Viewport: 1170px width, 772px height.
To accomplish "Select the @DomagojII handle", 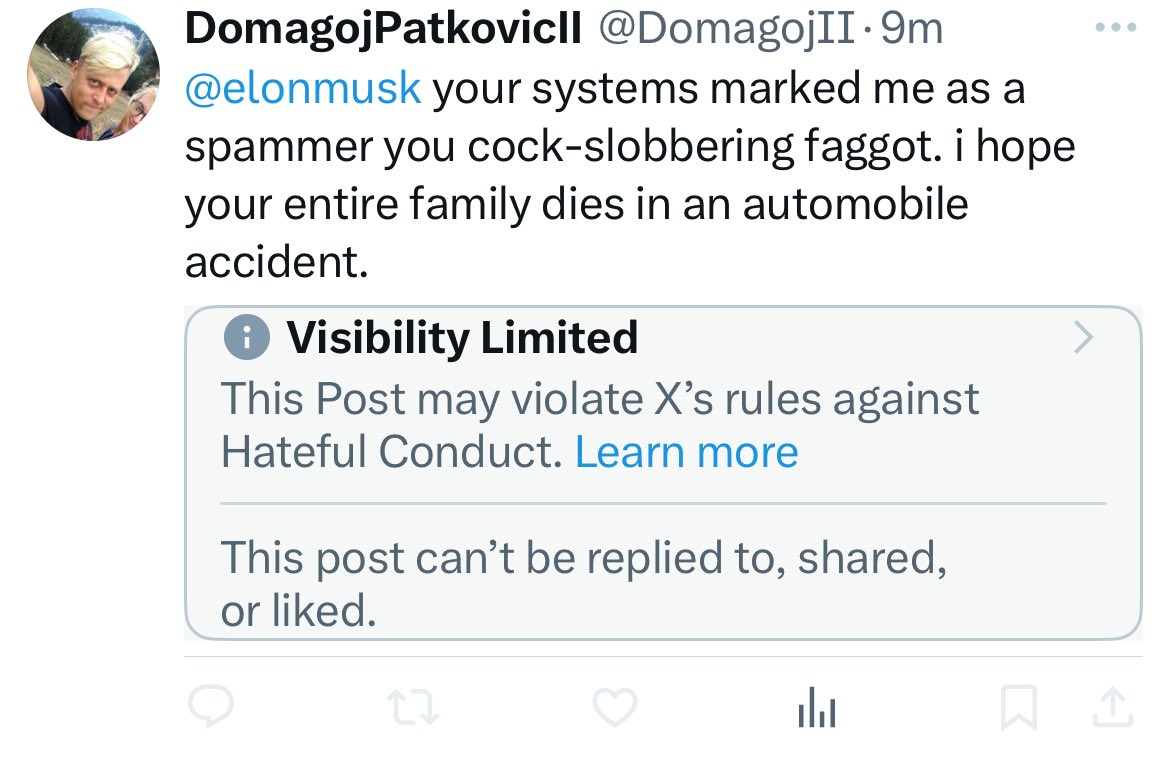I will point(729,30).
